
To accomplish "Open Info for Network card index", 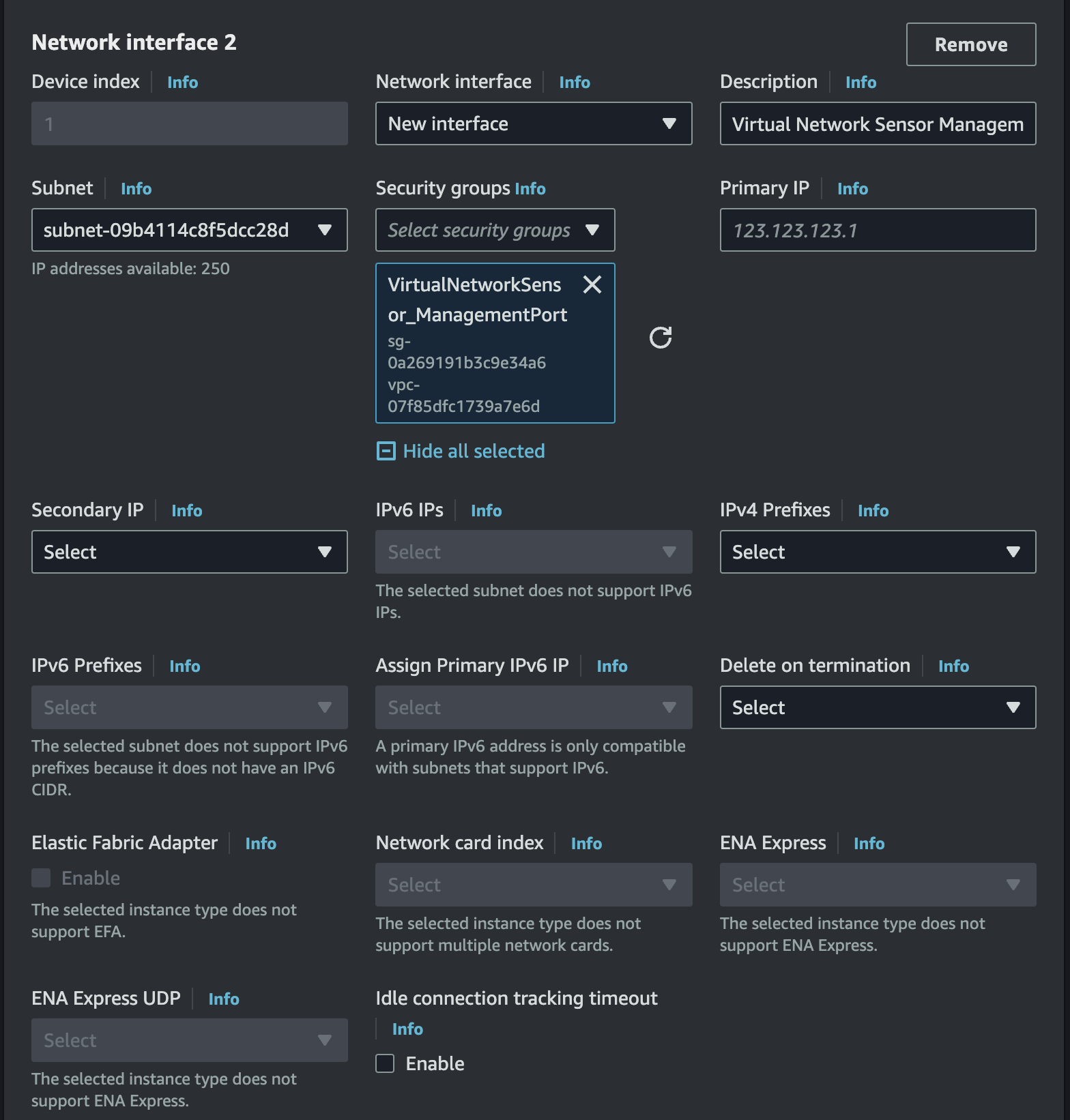I will point(586,843).
